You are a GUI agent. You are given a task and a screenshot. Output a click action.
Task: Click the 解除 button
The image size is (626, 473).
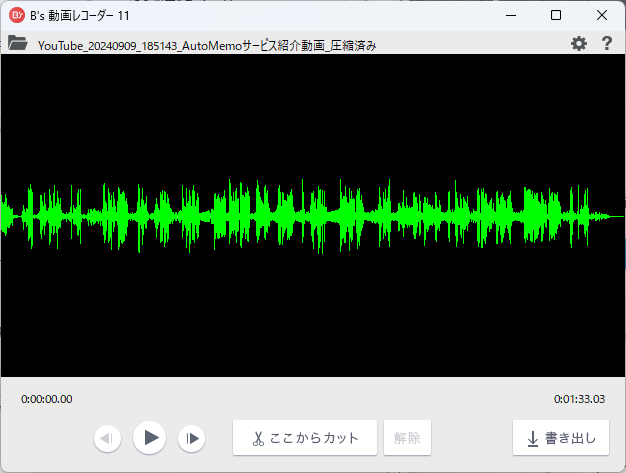[407, 438]
